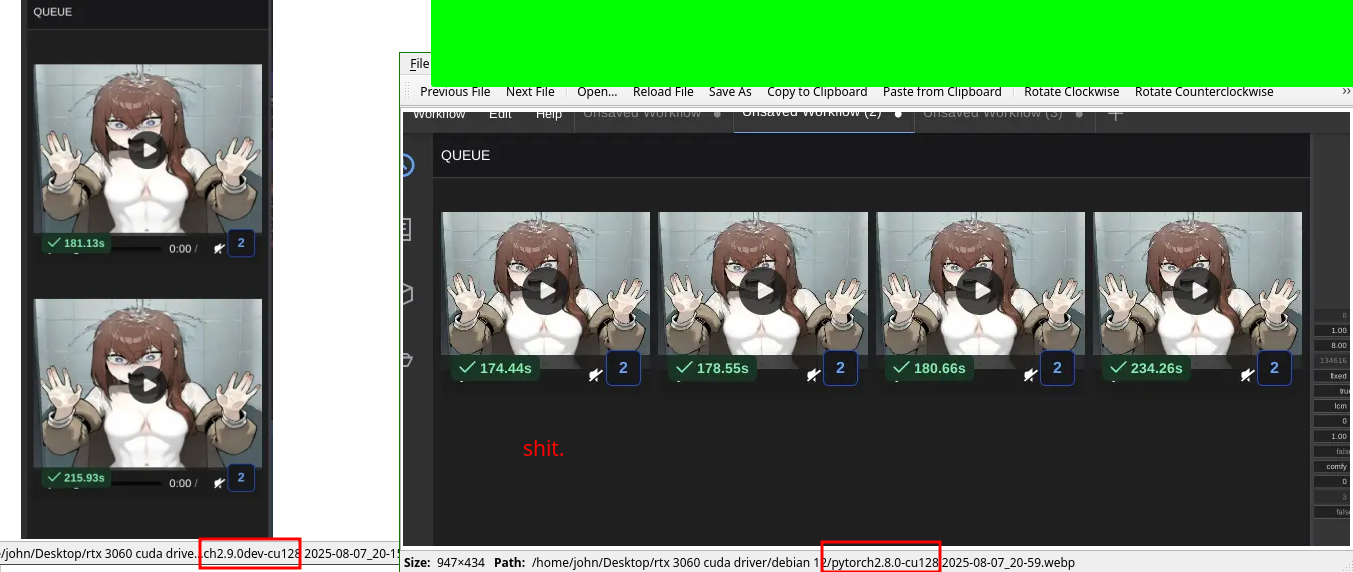This screenshot has height=572, width=1353.
Task: Click the 'comfy' dropdown value
Action: pyautogui.click(x=1332, y=466)
